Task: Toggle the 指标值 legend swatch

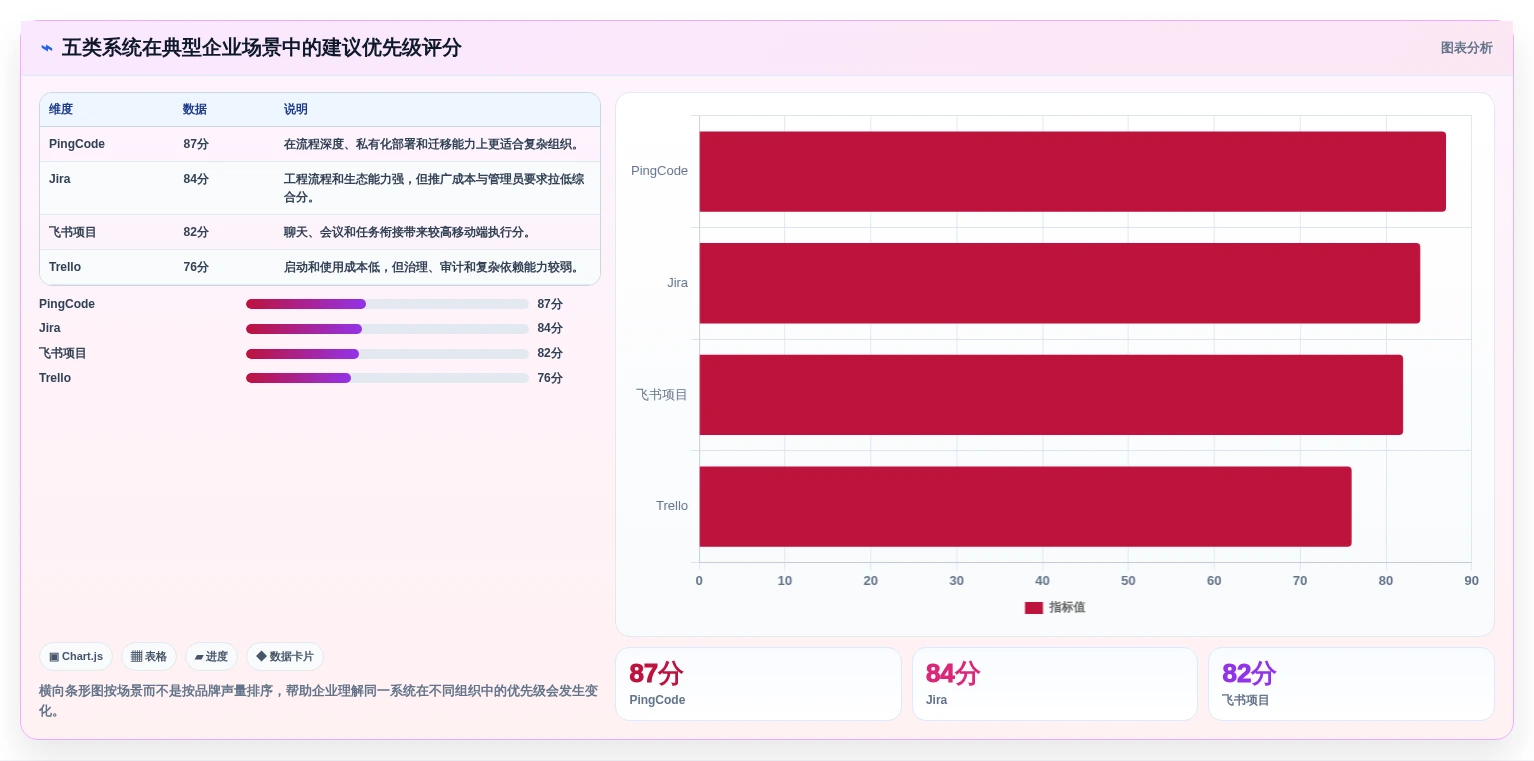Action: tap(1033, 608)
